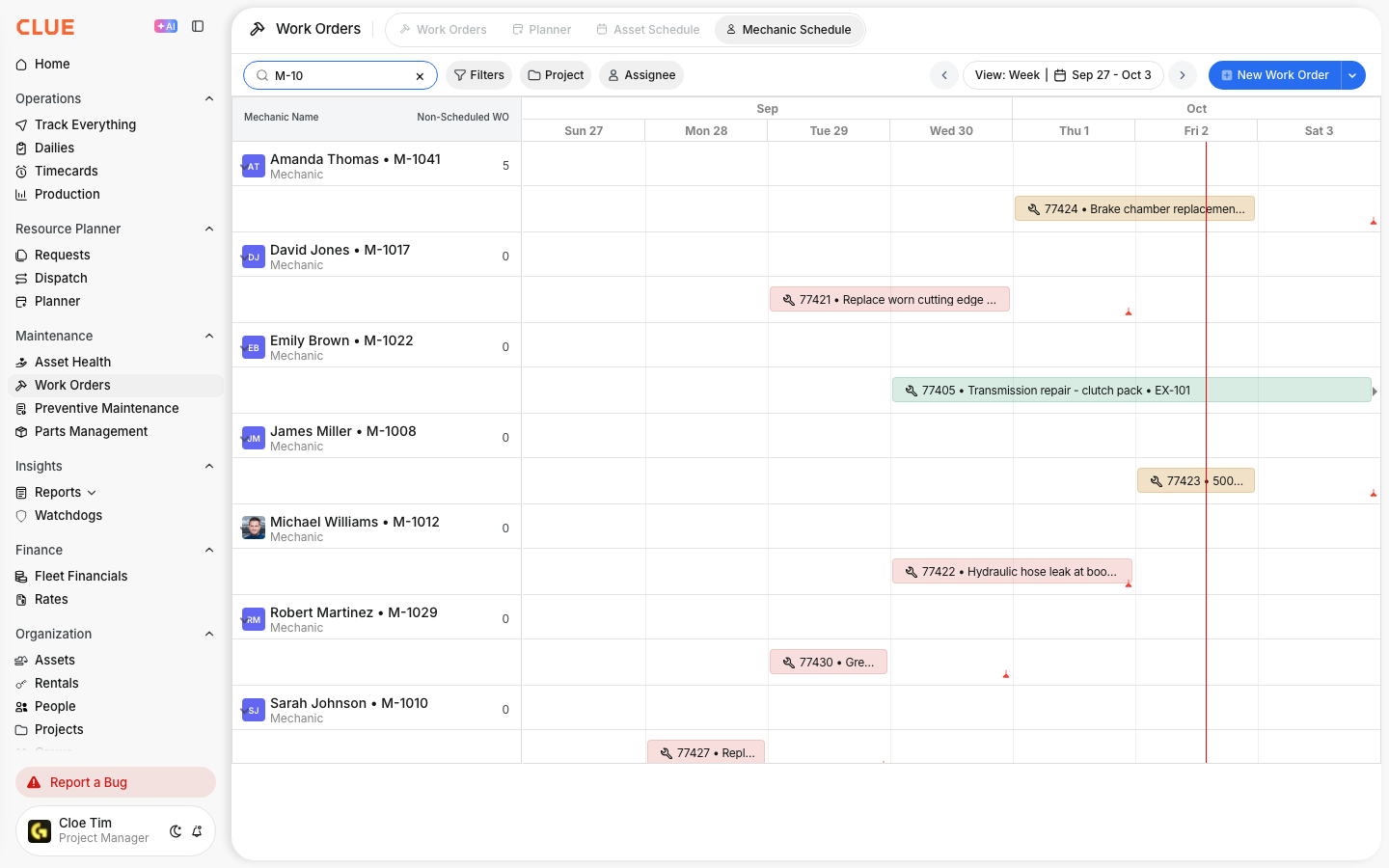Go to next week arrow
The width and height of the screenshot is (1389, 868).
(x=1183, y=75)
